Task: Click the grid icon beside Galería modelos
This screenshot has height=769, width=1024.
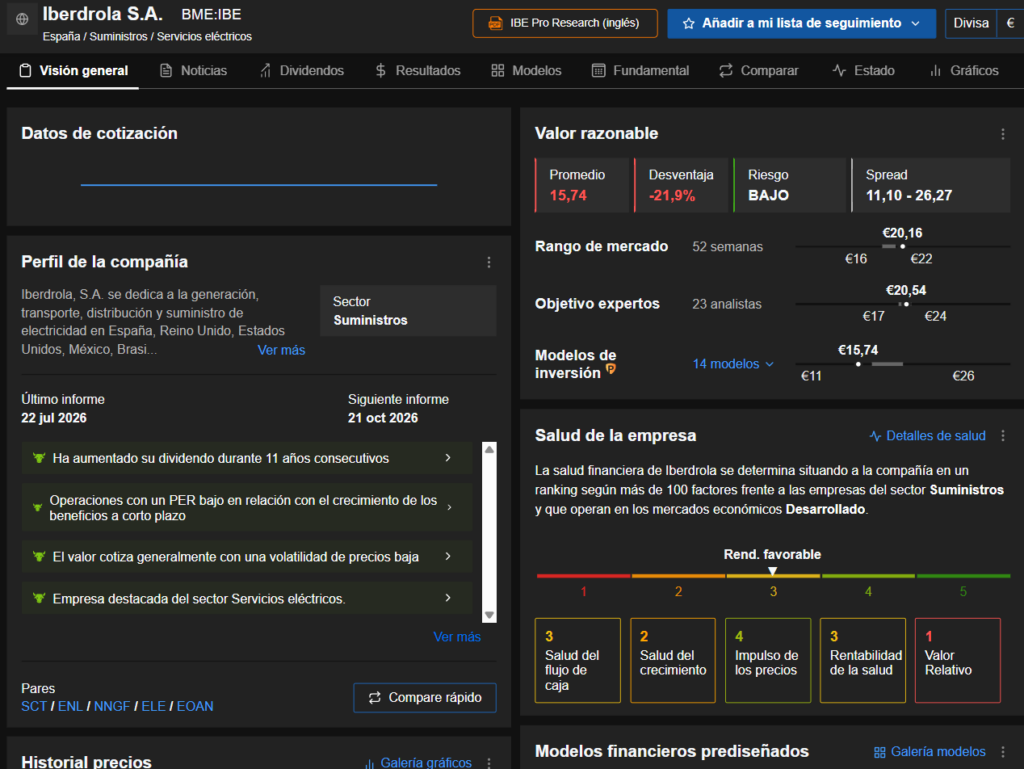Action: pyautogui.click(x=880, y=752)
